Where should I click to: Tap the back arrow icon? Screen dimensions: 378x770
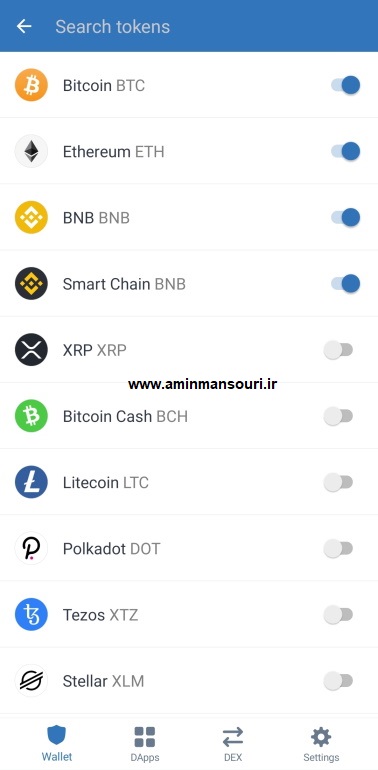tap(24, 26)
